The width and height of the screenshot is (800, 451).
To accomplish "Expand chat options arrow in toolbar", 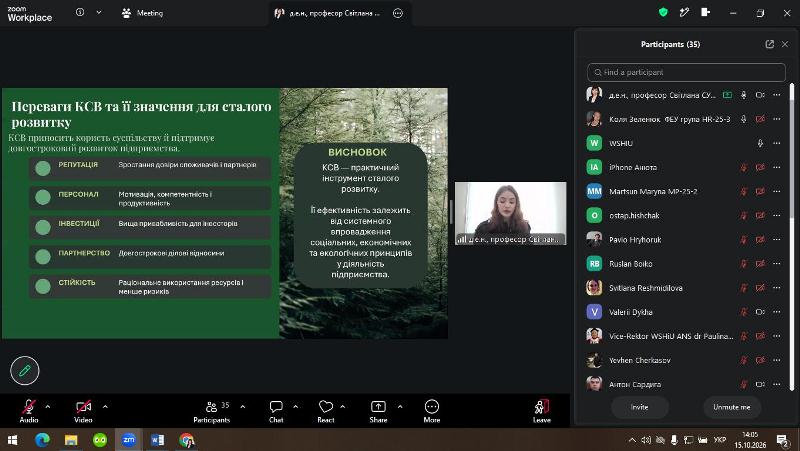I will (296, 407).
